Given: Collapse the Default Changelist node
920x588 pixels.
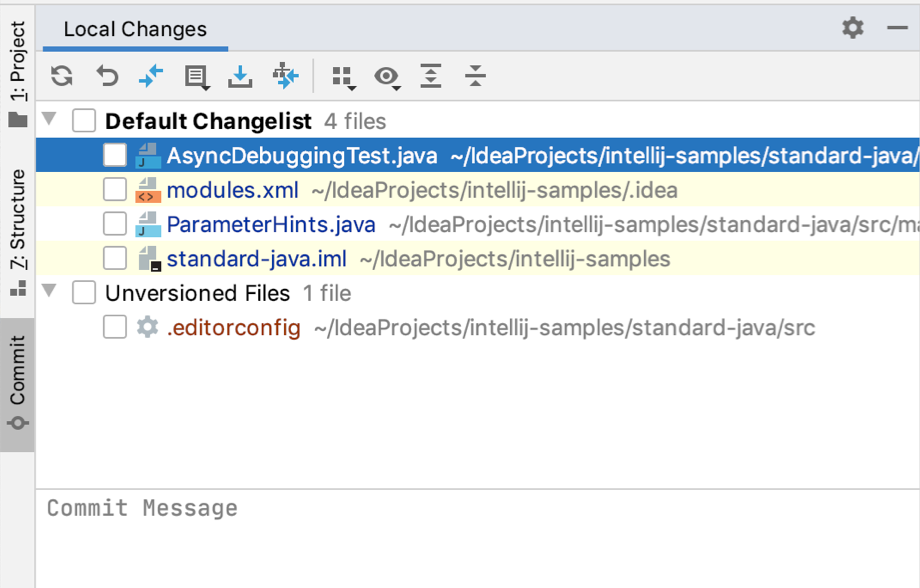Looking at the screenshot, I should click(48, 120).
